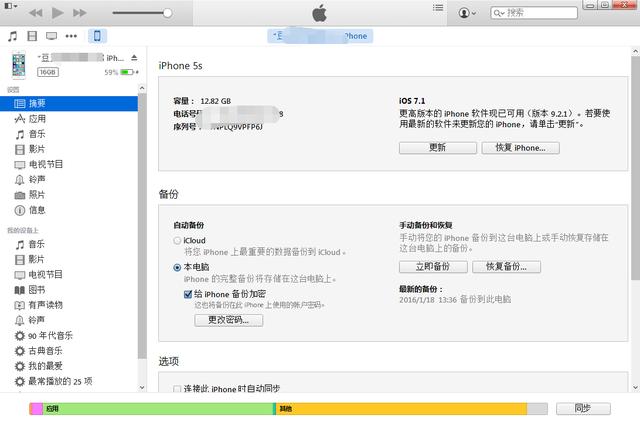Open the account dropdown menu
The height and width of the screenshot is (425, 640).
pyautogui.click(x=467, y=13)
